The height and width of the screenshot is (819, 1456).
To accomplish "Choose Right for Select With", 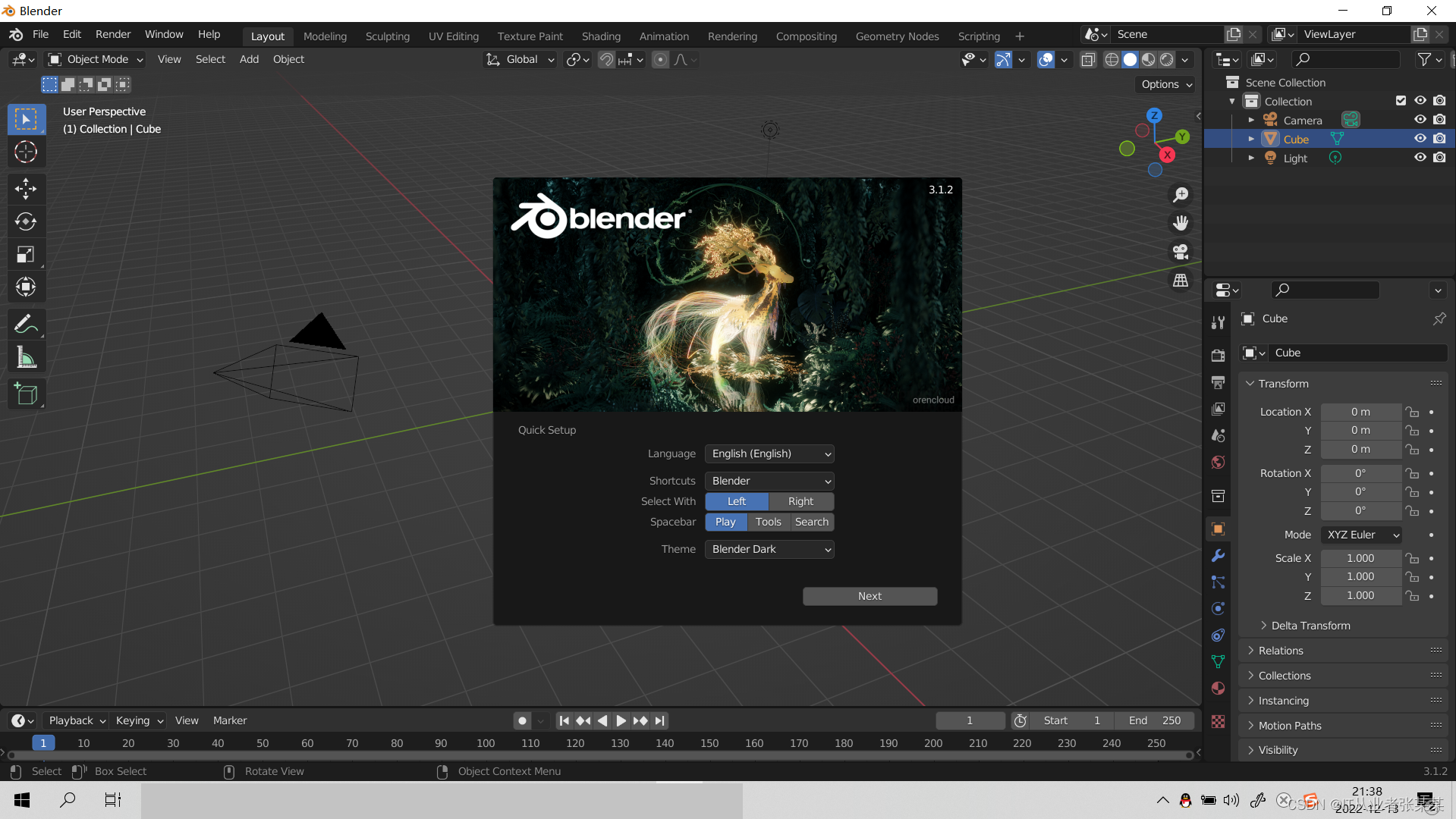I will point(800,501).
